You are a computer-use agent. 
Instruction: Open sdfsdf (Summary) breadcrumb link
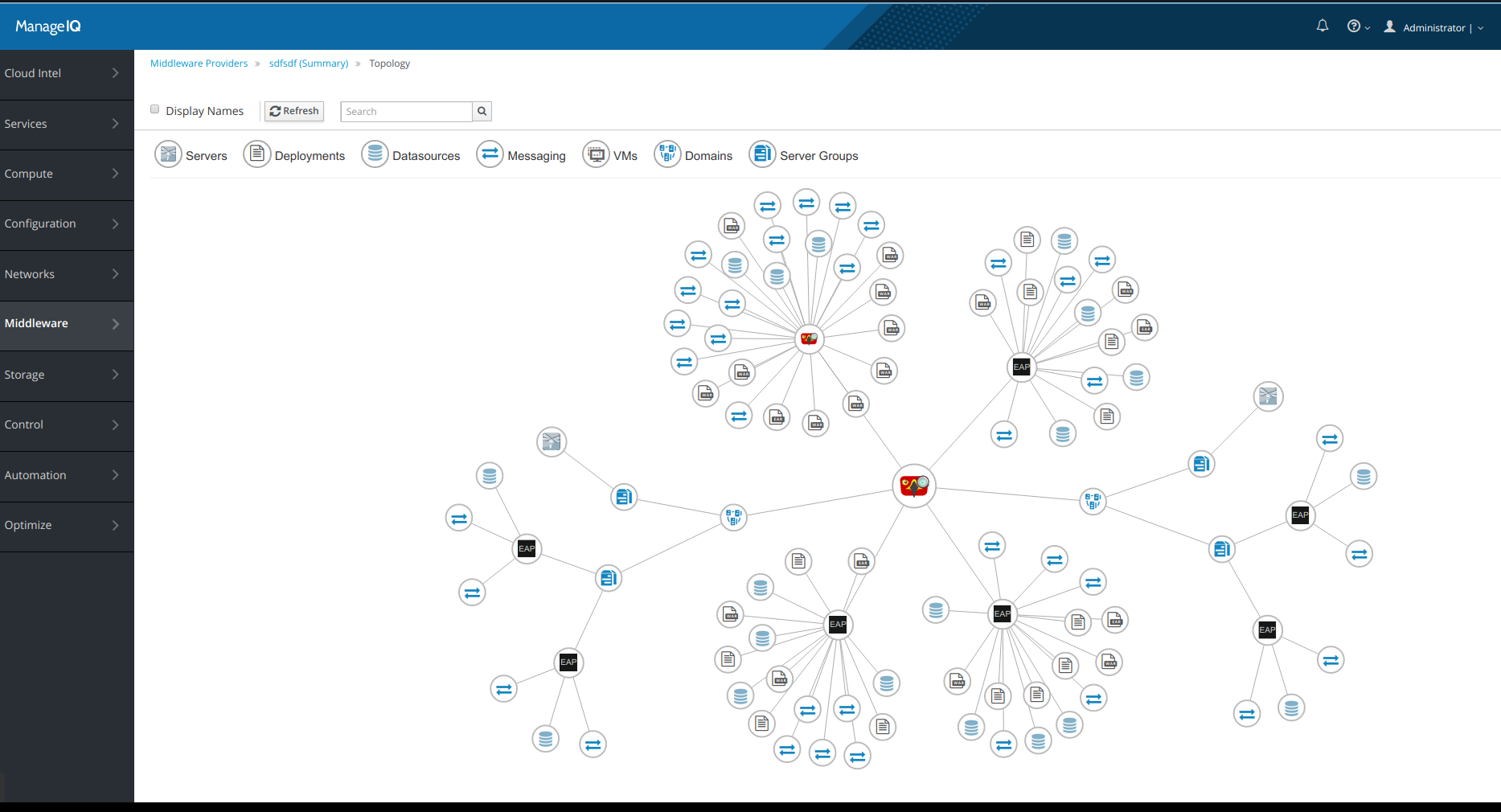click(x=309, y=64)
